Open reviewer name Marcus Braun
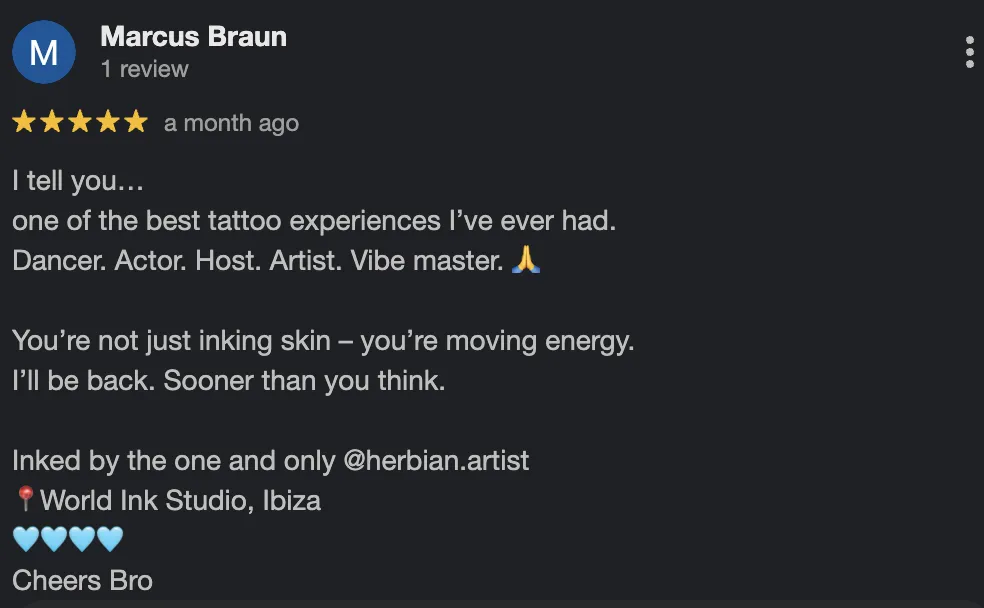Viewport: 984px width, 608px height. pos(193,37)
